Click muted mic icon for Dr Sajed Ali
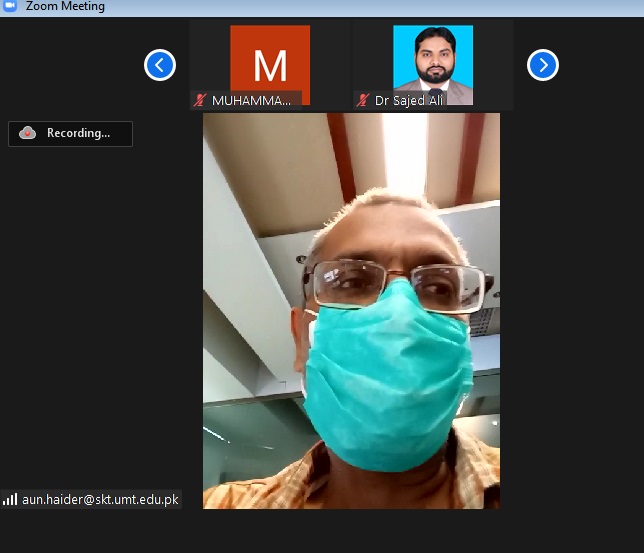The width and height of the screenshot is (644, 553). point(363,100)
